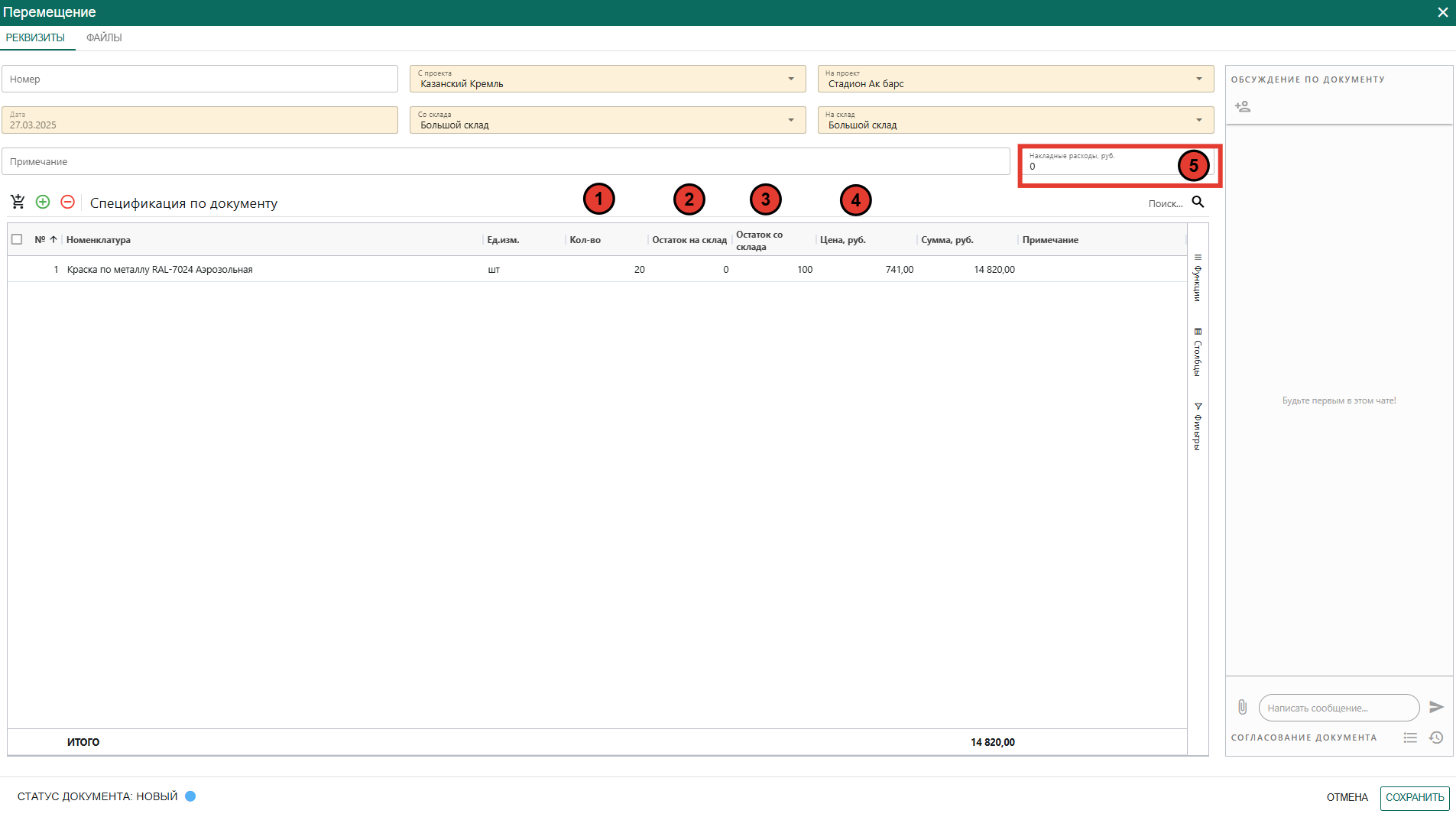The height and width of the screenshot is (817, 1456).
Task: Open the С проекта dropdown
Action: point(608,79)
